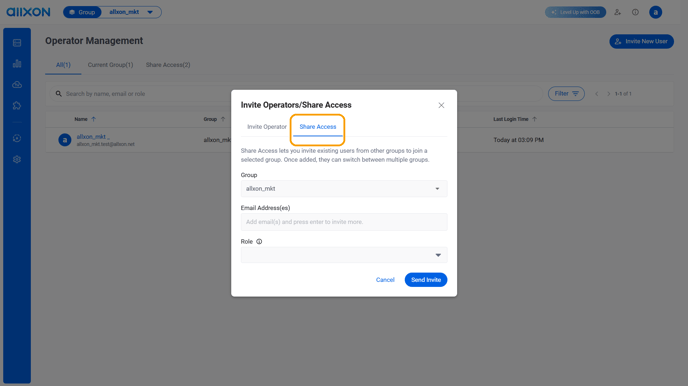
Task: Switch to the Invite Operator tab
Action: [x=267, y=127]
